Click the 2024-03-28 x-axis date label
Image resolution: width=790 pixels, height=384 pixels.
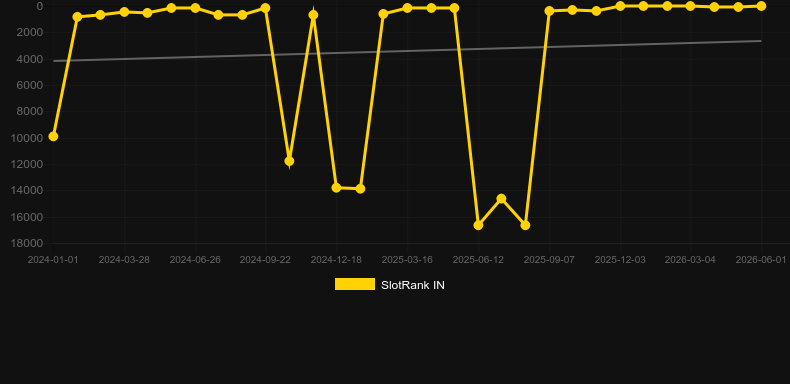pyautogui.click(x=124, y=260)
